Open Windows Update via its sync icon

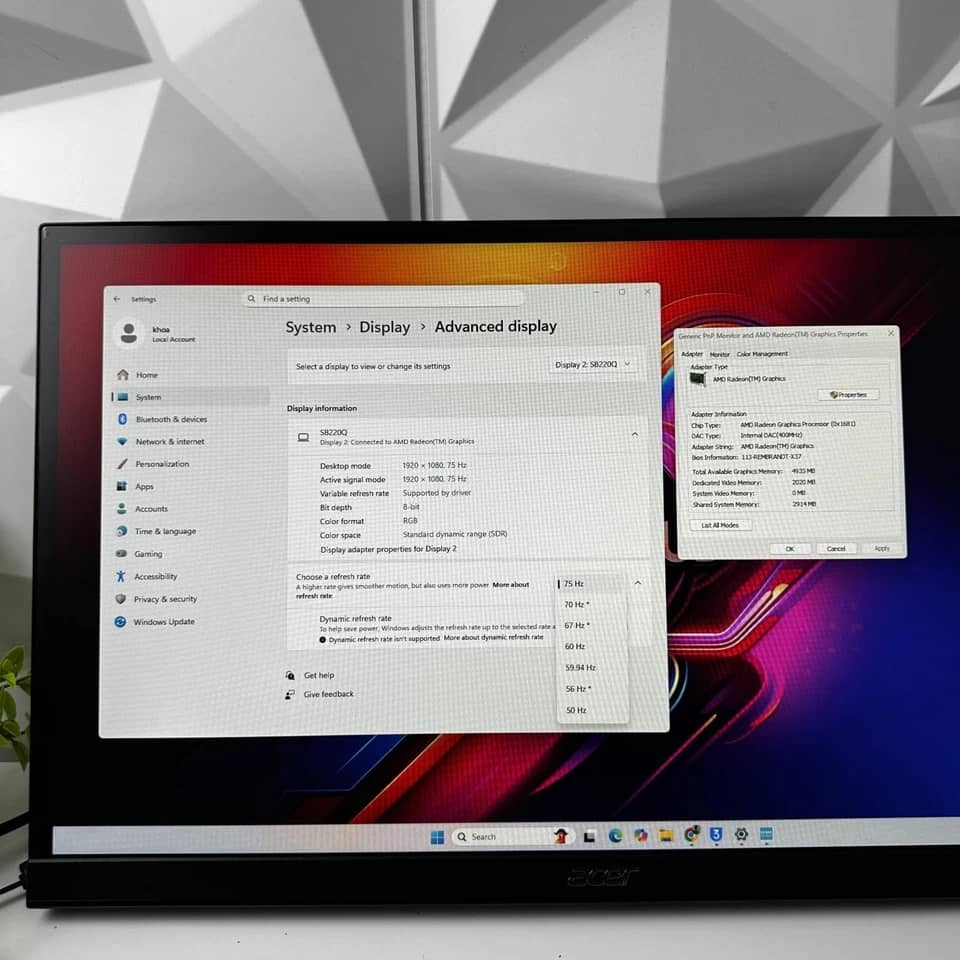120,621
